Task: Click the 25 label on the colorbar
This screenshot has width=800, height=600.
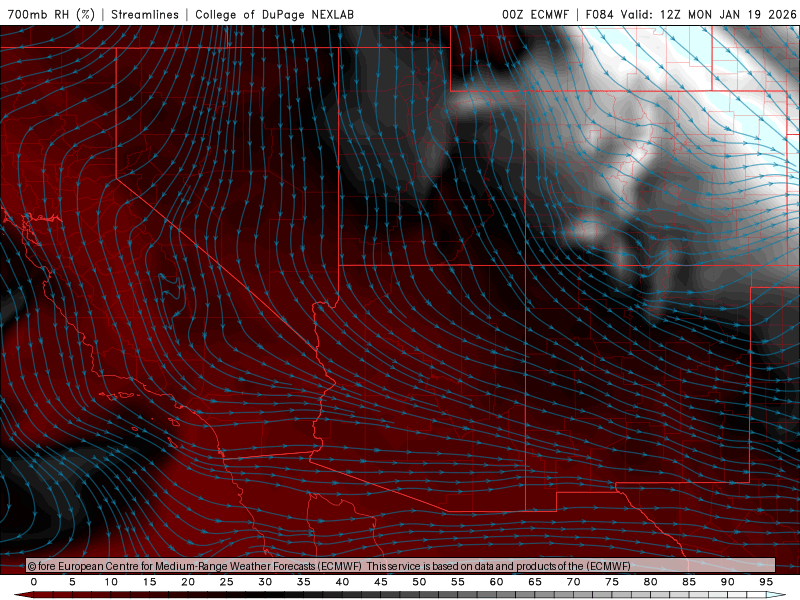Action: point(227,582)
